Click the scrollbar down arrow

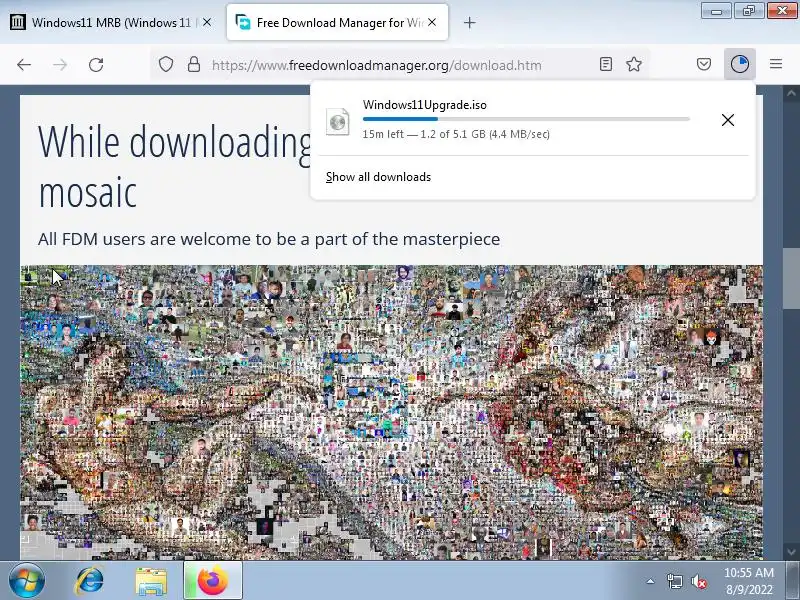click(791, 552)
